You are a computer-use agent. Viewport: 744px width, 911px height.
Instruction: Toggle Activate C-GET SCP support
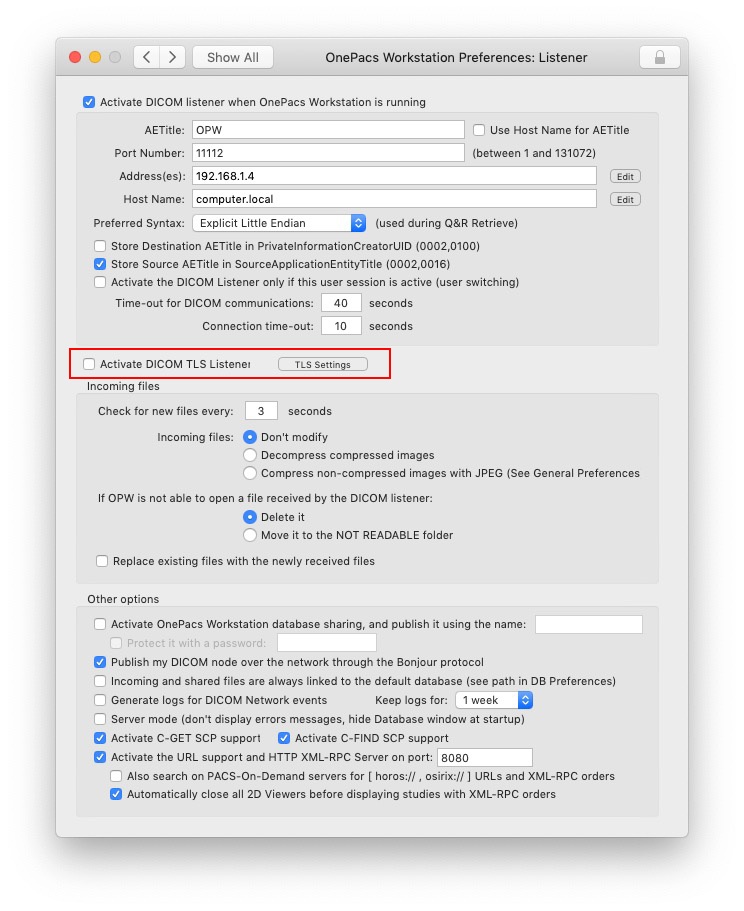pyautogui.click(x=100, y=738)
